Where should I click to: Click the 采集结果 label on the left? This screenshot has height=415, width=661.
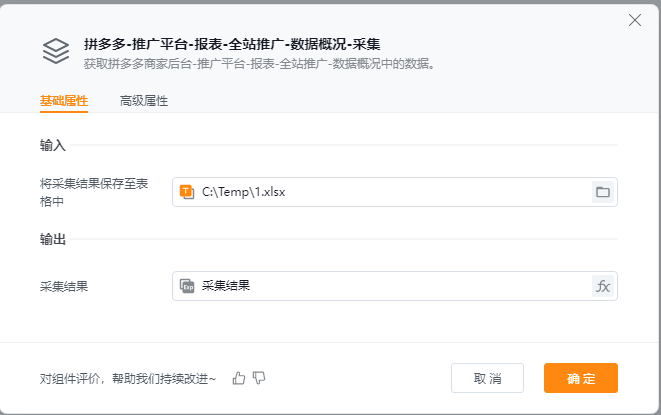(x=64, y=286)
